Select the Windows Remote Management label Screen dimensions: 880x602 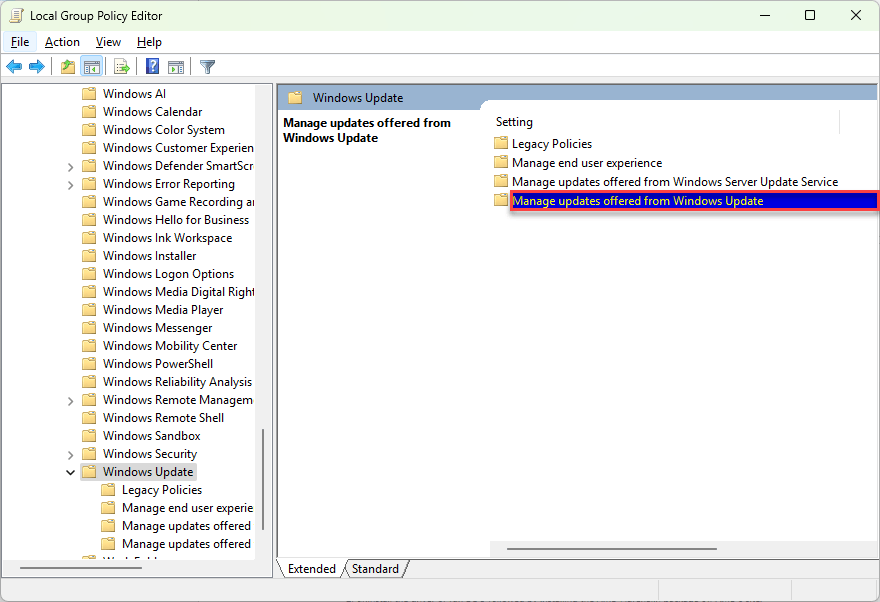[178, 400]
